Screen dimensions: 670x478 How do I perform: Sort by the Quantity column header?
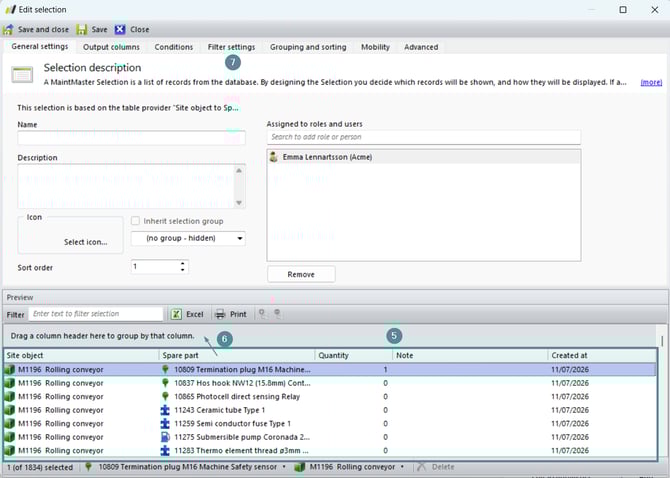coord(354,355)
